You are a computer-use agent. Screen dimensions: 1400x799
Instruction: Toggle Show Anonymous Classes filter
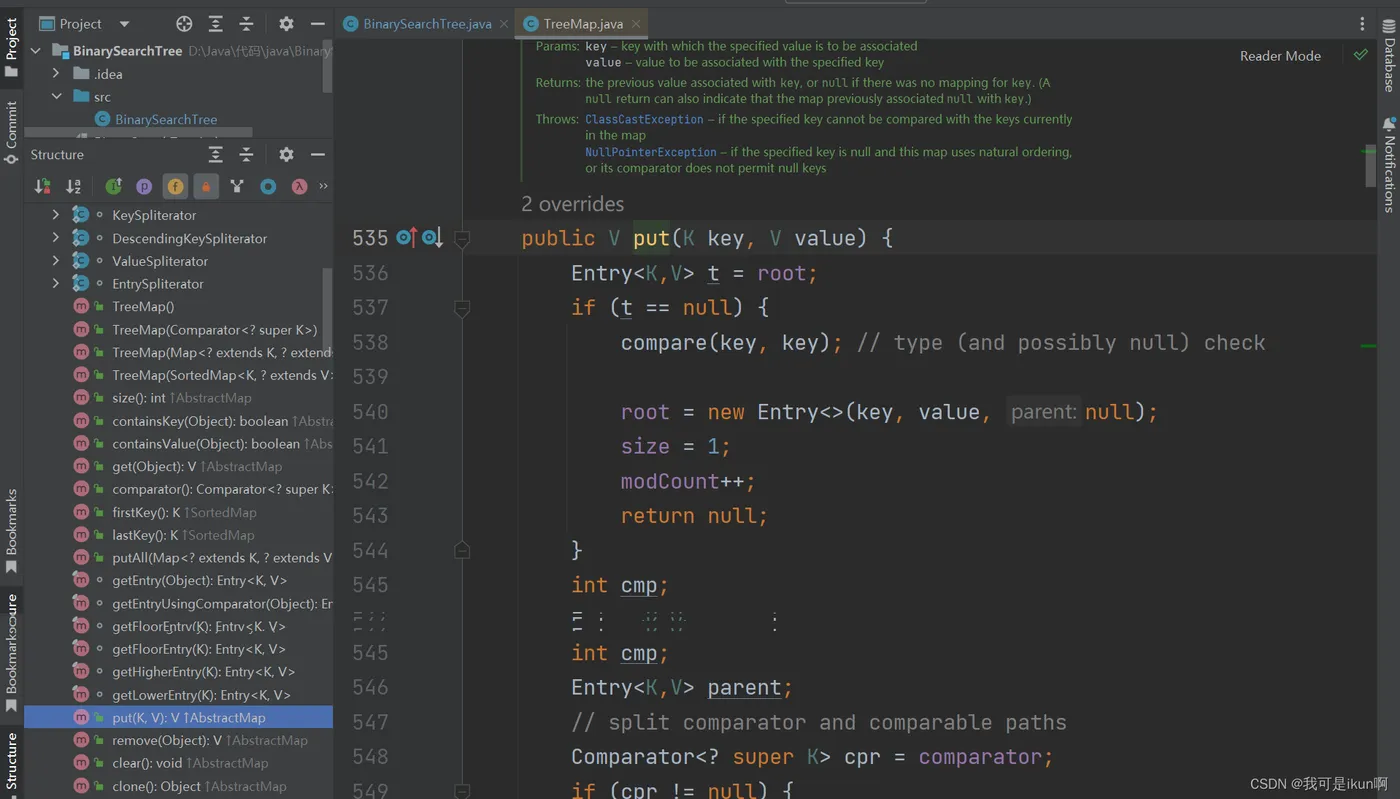click(x=268, y=186)
